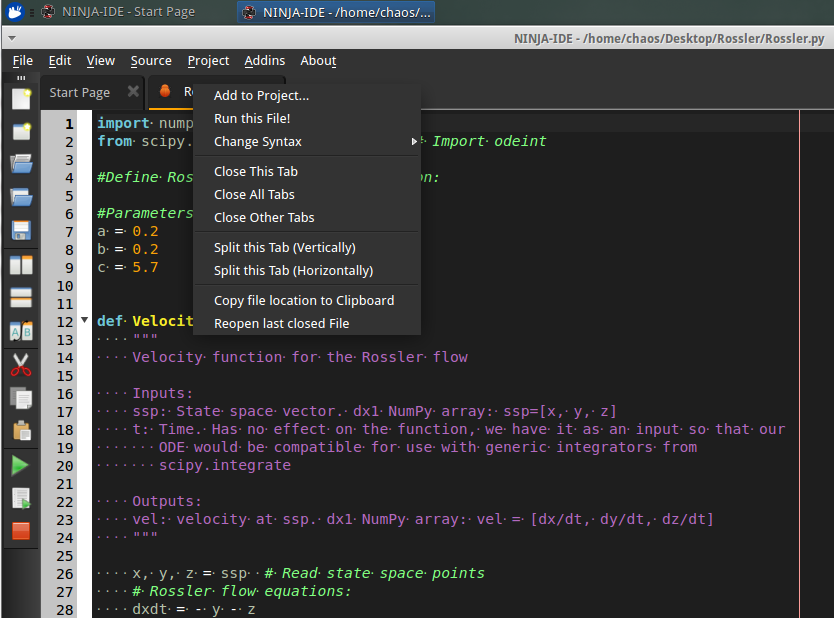Click the A/B follow mode icon
834x618 pixels.
(21, 331)
